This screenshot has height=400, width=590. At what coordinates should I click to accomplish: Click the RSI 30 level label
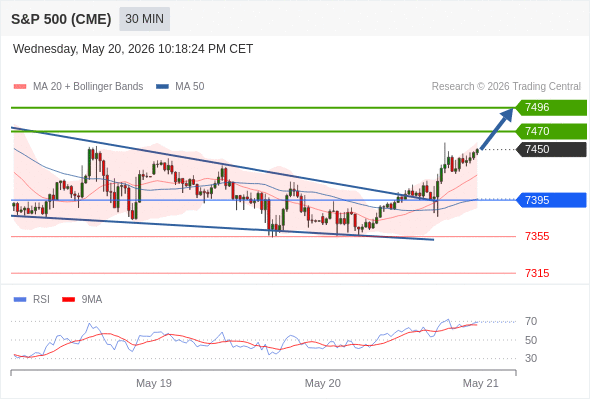click(x=531, y=358)
